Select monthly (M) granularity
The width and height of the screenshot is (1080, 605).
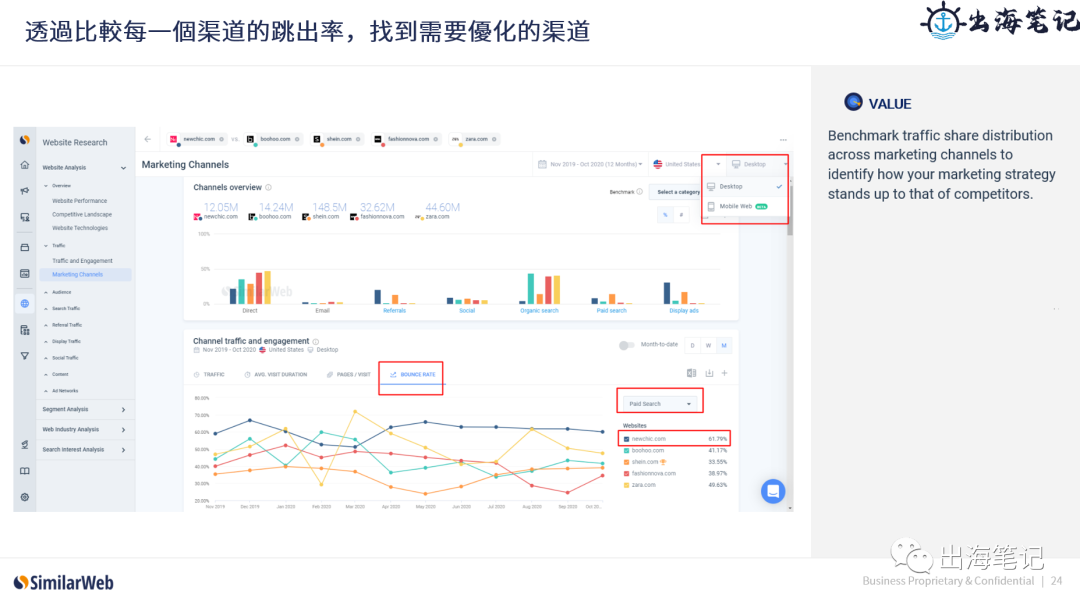click(724, 346)
